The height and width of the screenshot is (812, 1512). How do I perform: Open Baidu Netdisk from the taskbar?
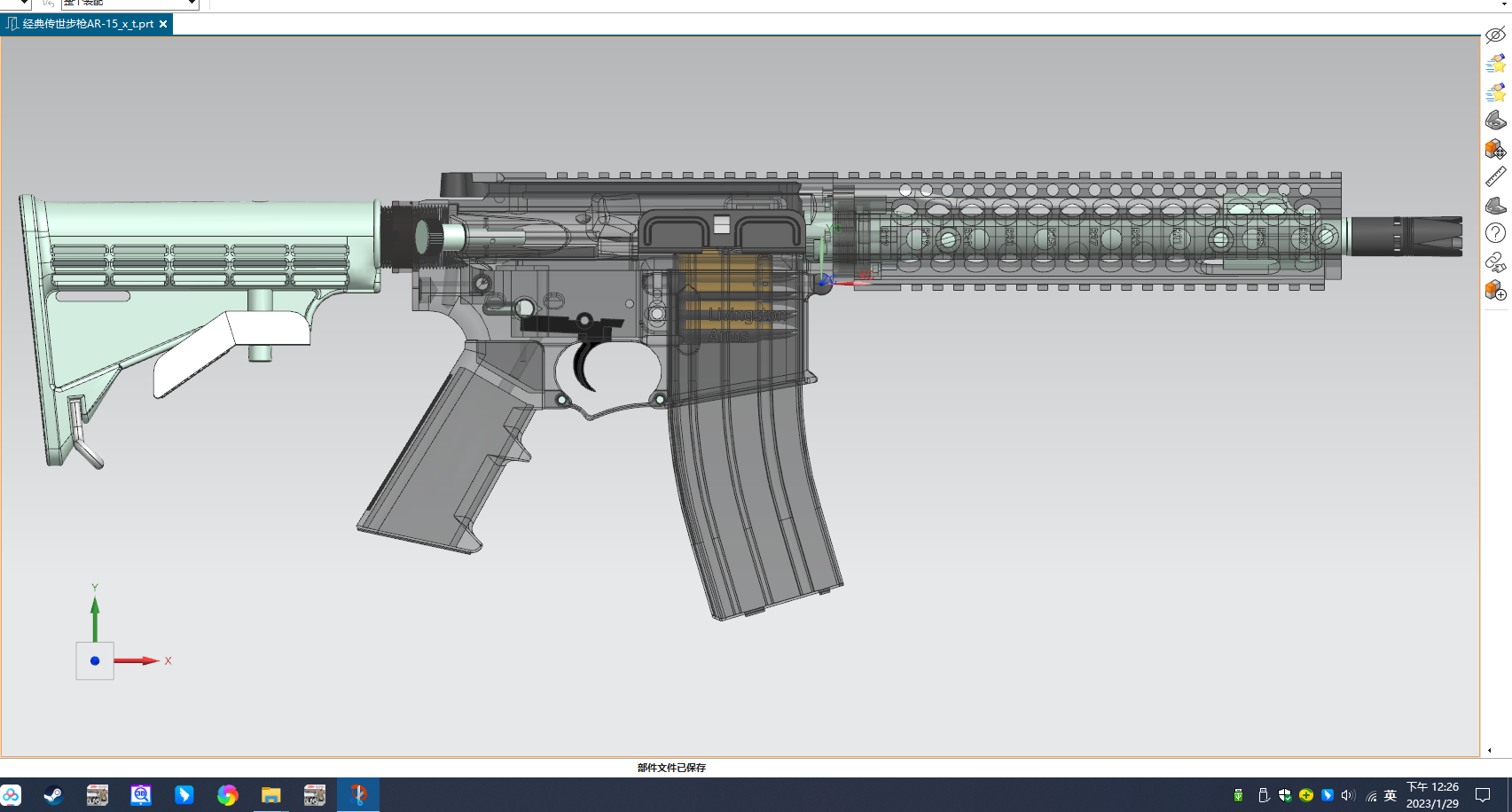tap(12, 795)
